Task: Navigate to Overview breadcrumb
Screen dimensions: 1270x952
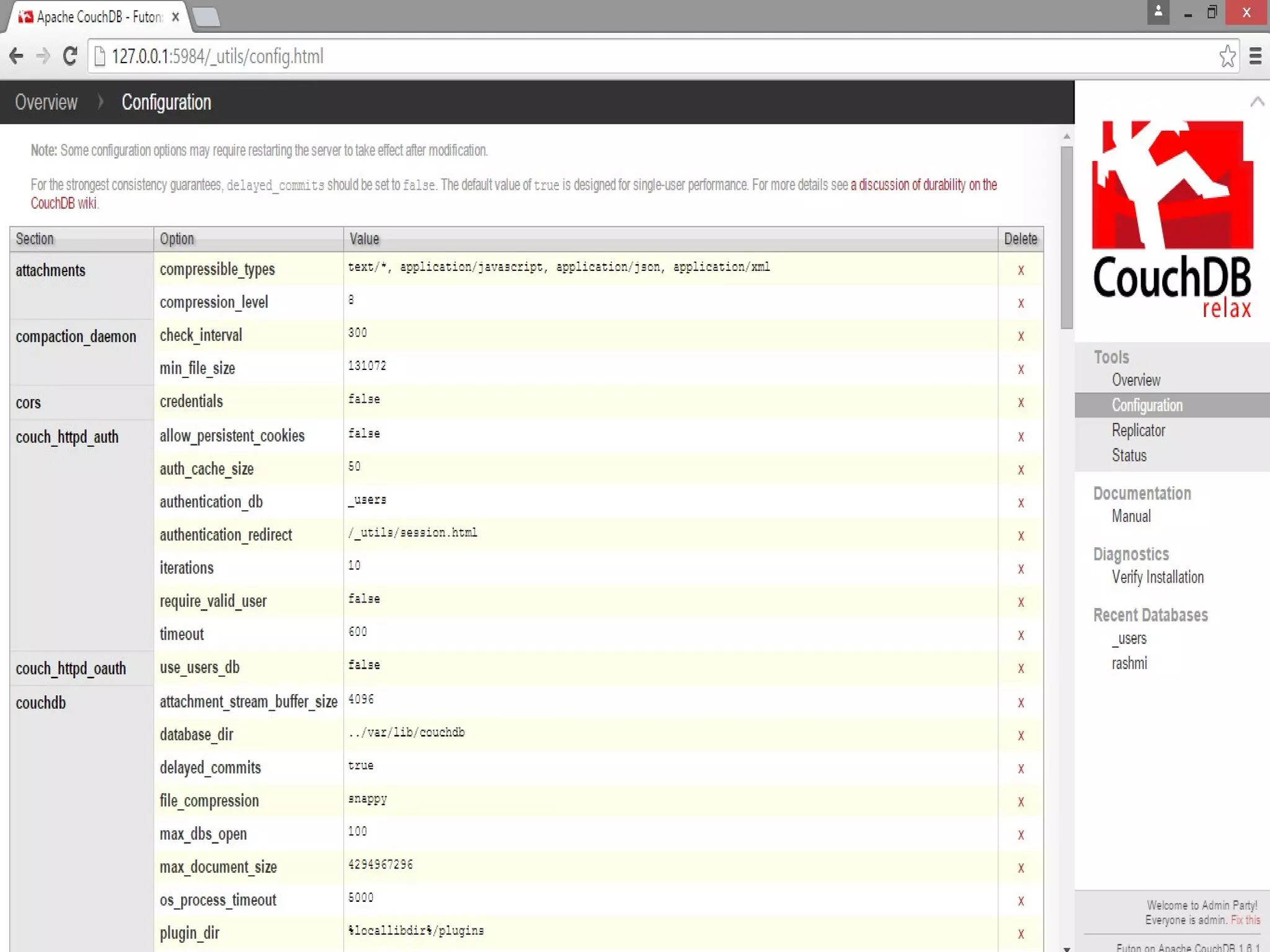Action: 46,102
